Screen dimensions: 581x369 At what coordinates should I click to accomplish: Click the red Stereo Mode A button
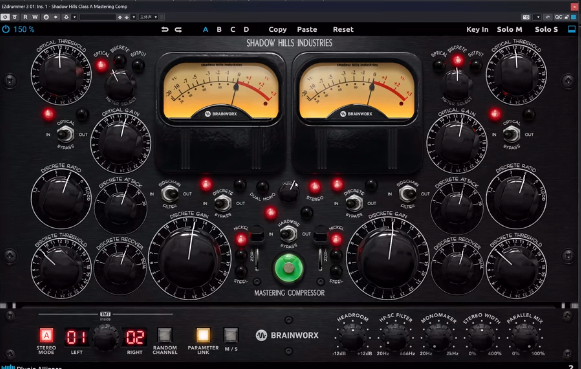pyautogui.click(x=46, y=335)
